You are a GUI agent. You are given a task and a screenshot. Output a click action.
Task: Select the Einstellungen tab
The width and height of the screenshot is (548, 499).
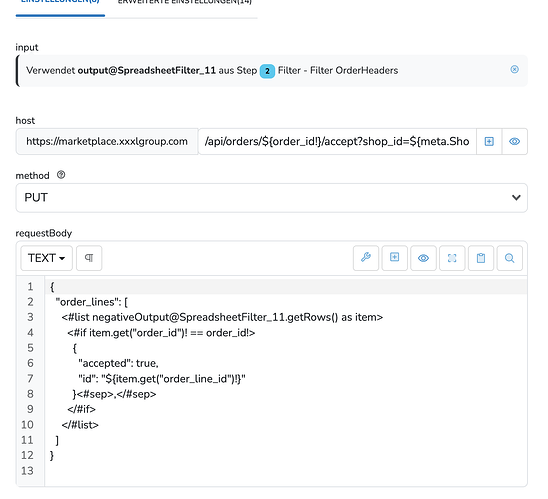(60, 2)
